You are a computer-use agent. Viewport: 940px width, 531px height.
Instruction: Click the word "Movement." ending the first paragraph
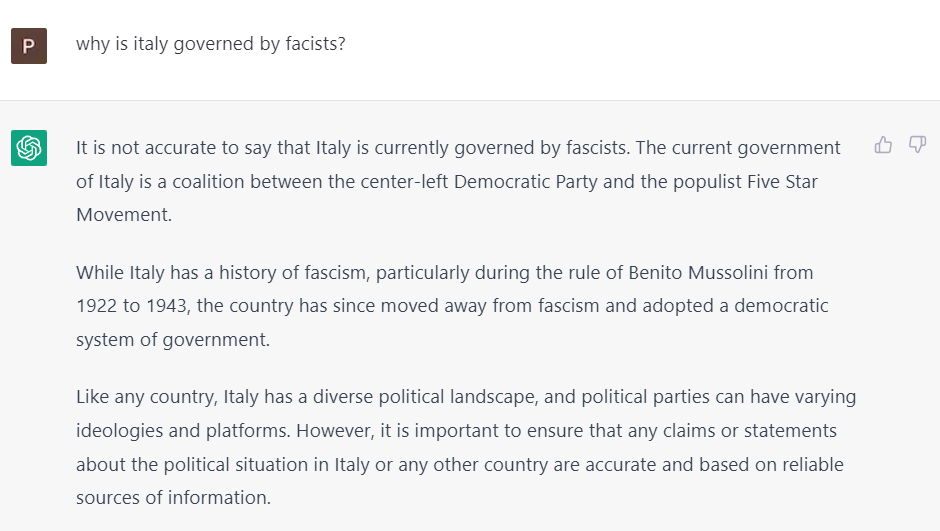[124, 215]
